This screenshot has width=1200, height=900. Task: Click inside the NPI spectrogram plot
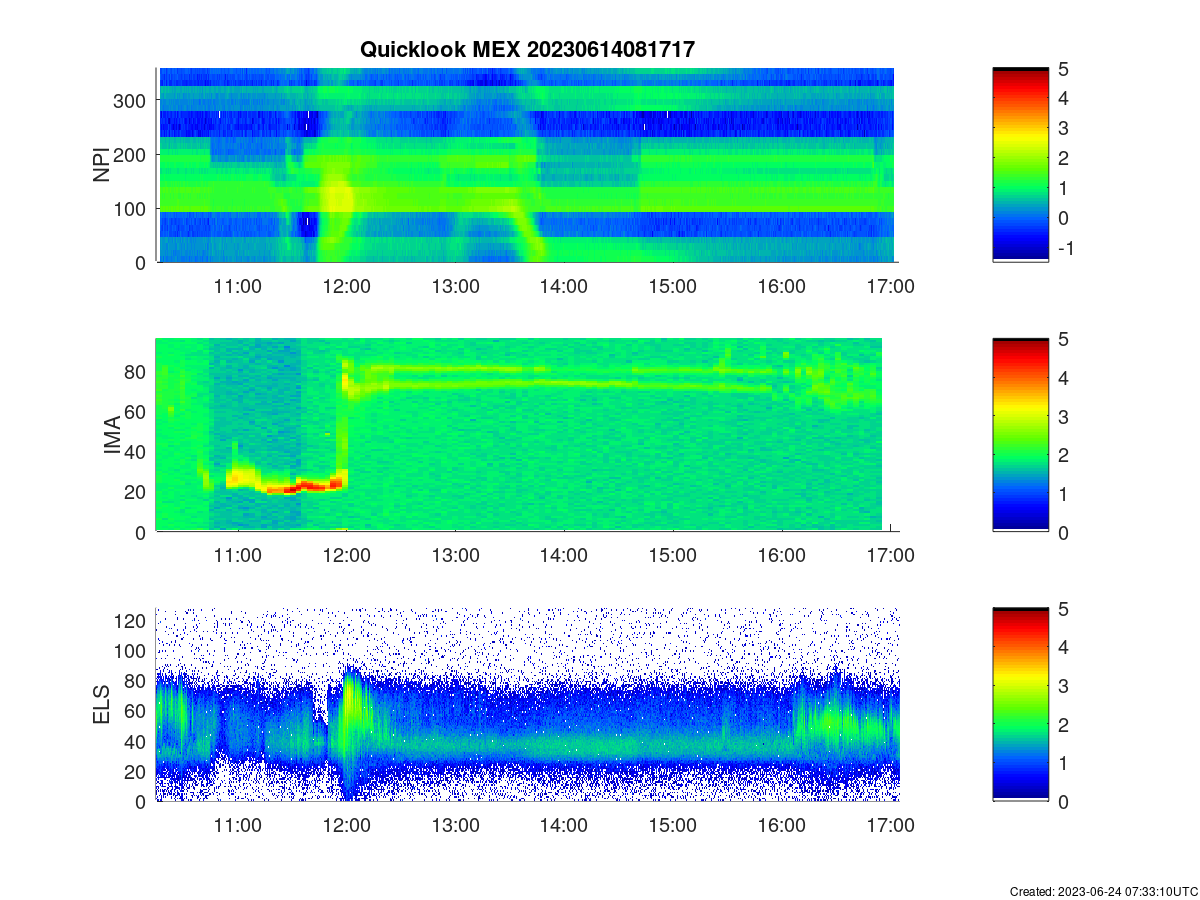click(x=525, y=165)
